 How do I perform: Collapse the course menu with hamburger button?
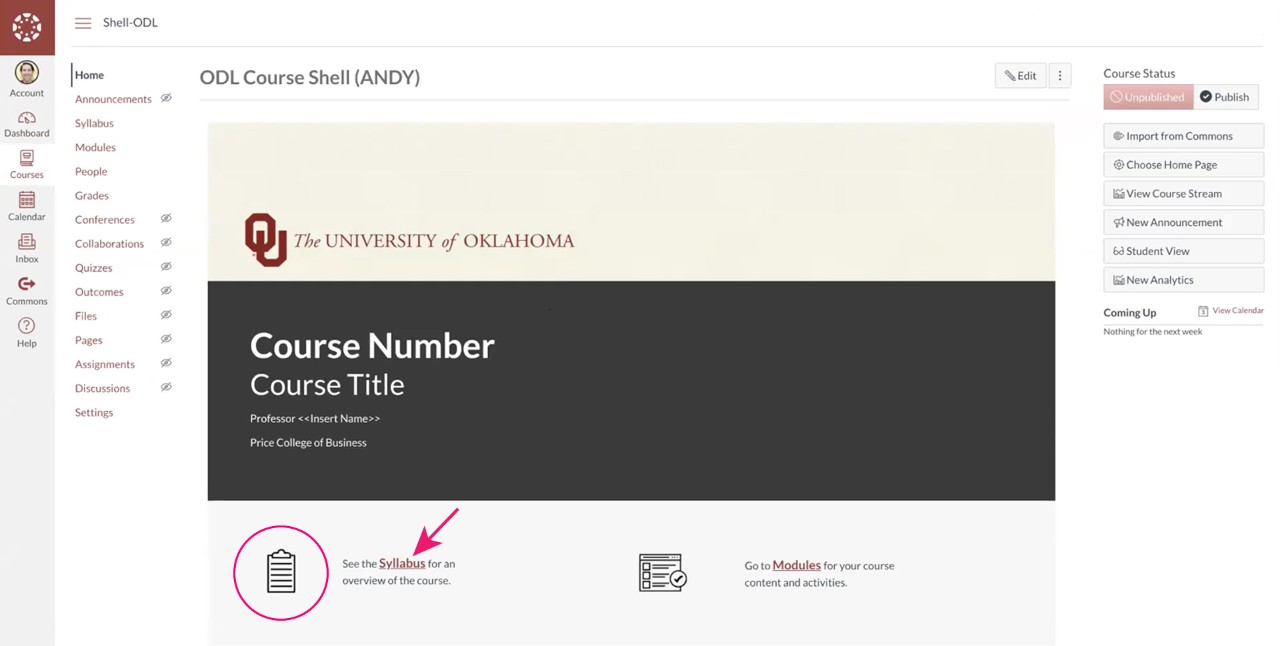83,23
